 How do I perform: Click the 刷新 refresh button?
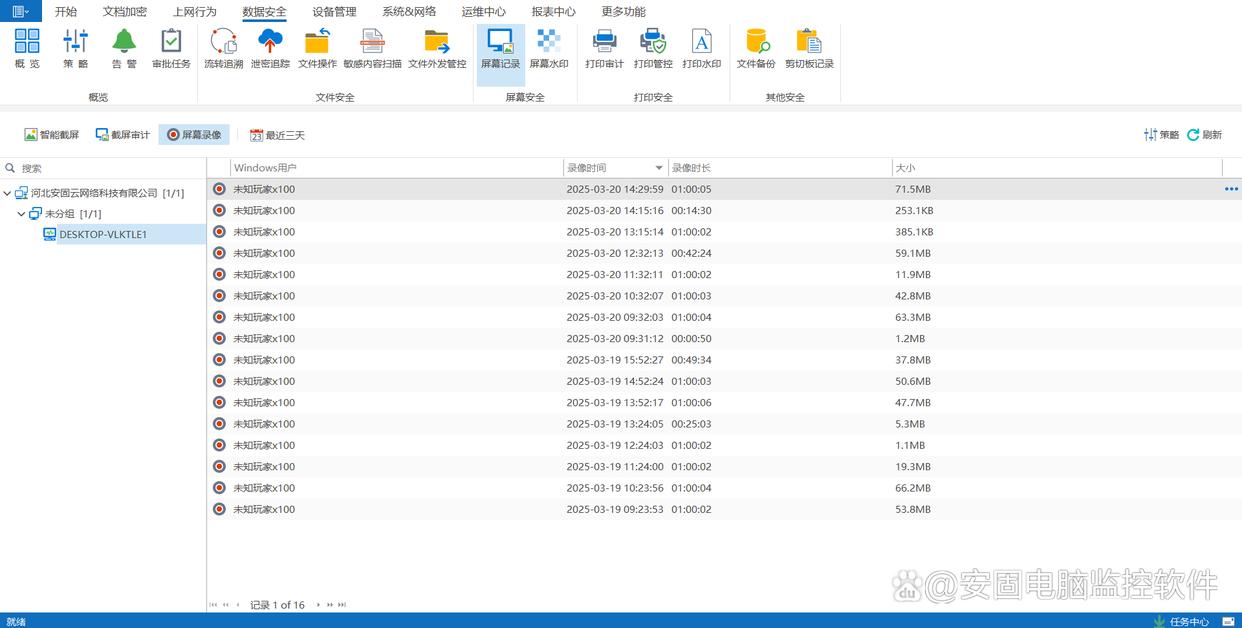point(1205,135)
